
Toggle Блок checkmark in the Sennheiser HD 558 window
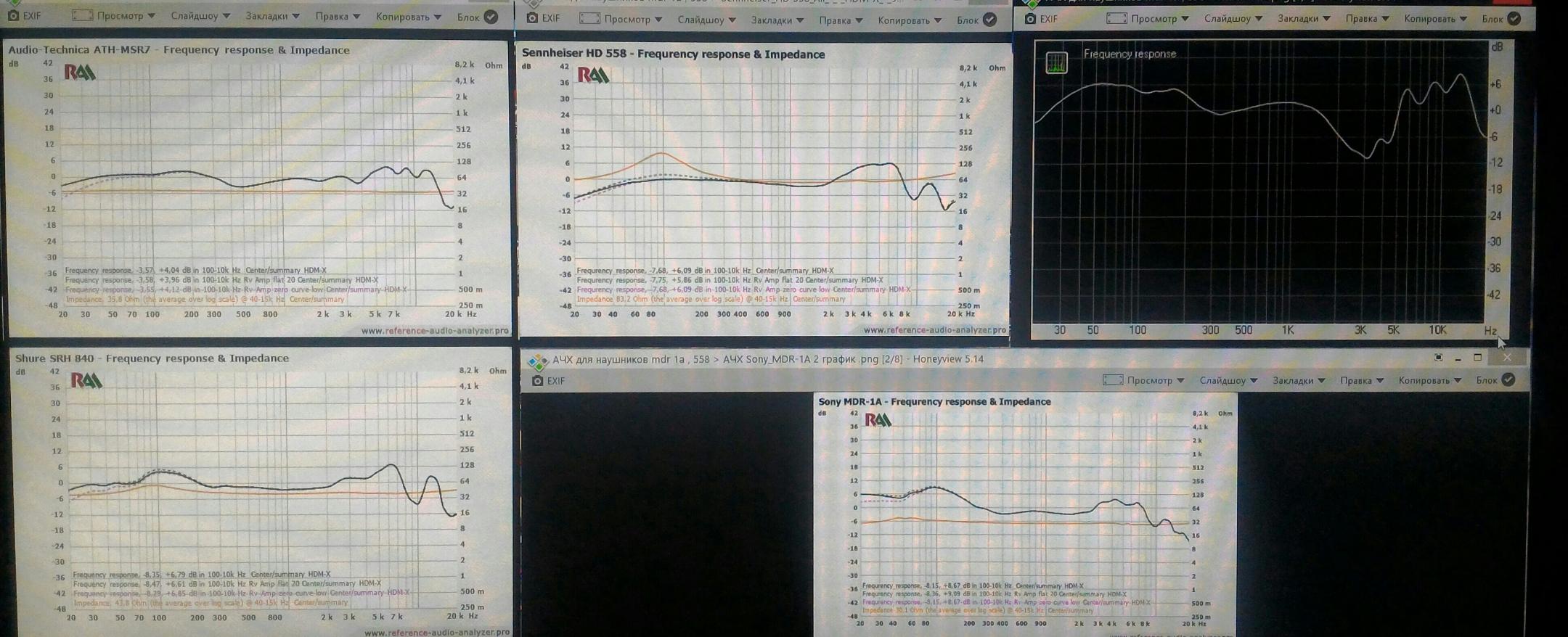989,20
